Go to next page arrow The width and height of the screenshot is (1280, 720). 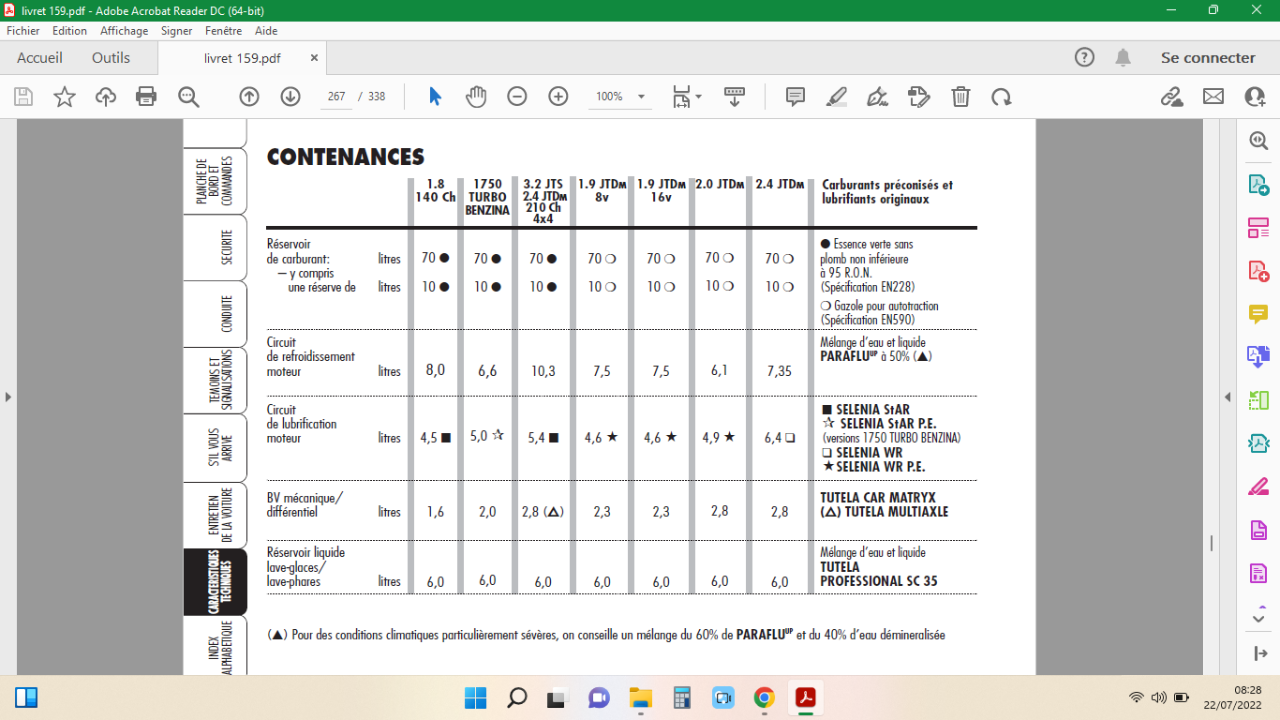pos(290,97)
